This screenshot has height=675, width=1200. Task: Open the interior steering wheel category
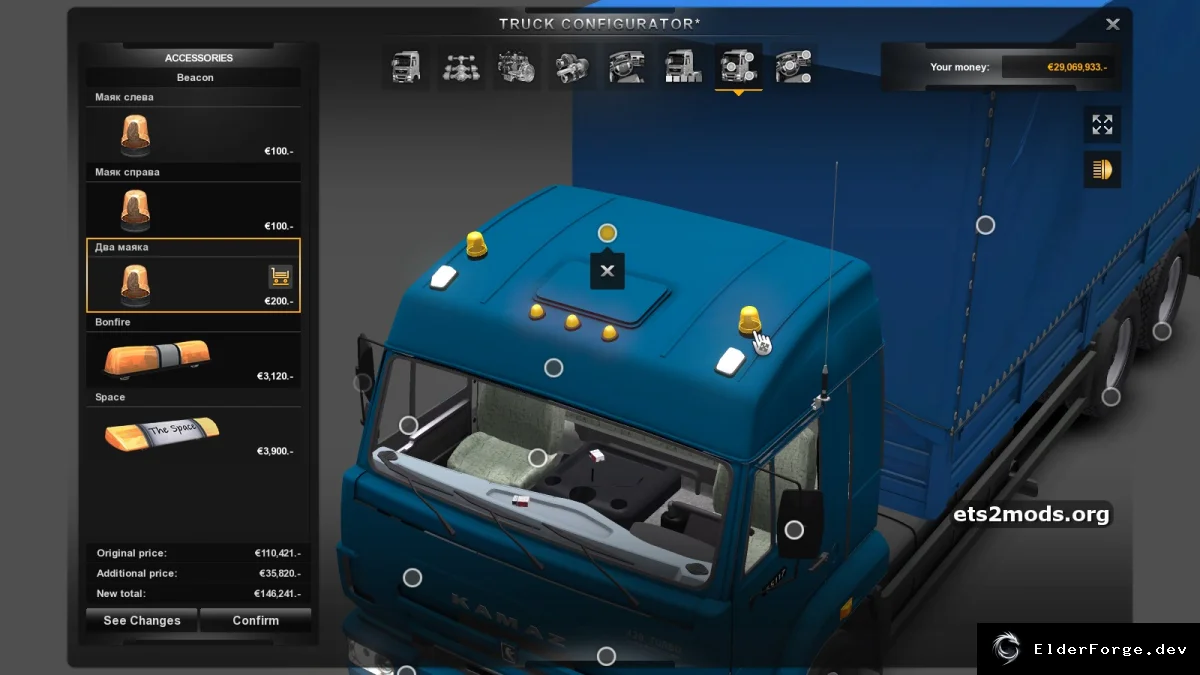[628, 68]
